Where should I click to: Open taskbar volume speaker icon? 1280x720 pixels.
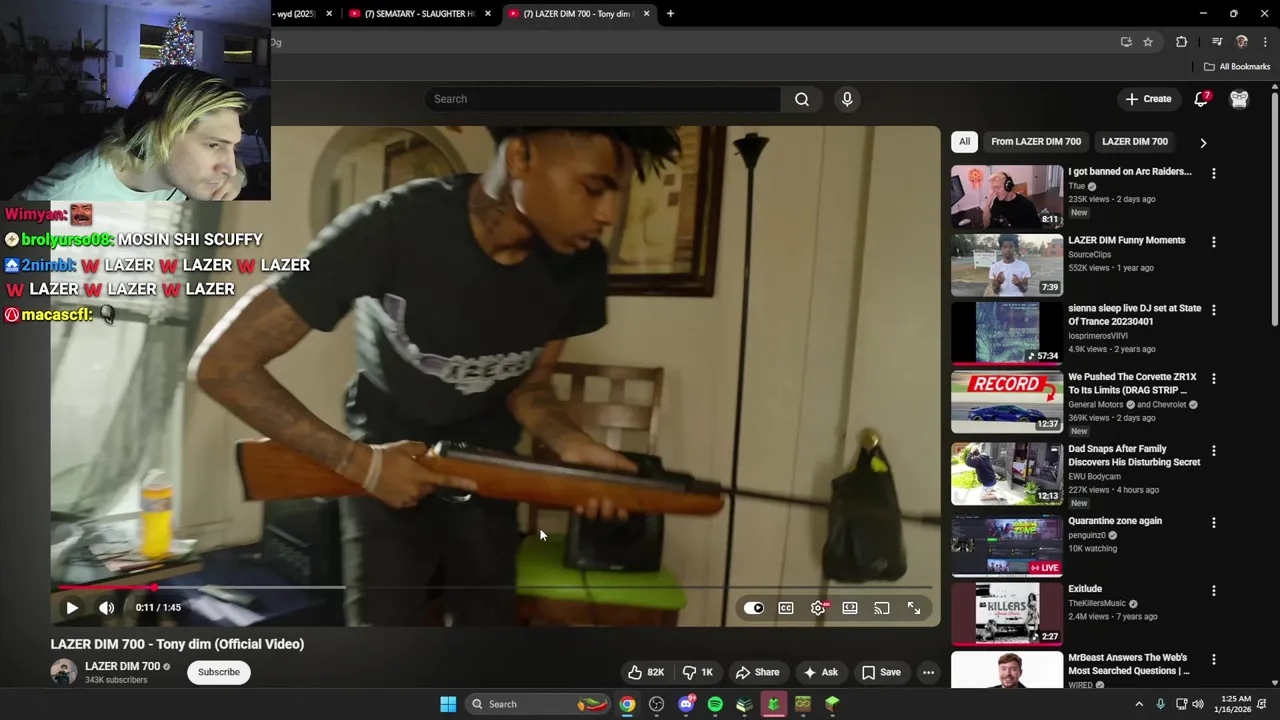tap(1198, 704)
